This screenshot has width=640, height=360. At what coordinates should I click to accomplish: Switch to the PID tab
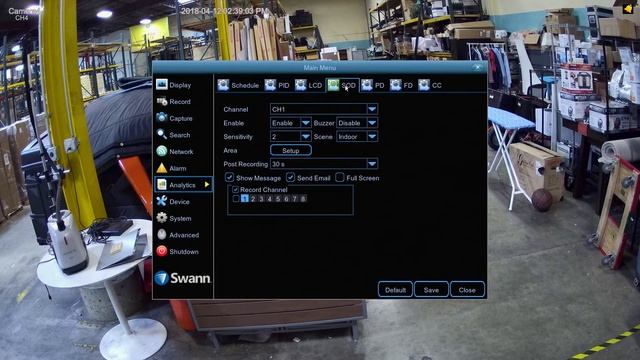click(x=277, y=85)
